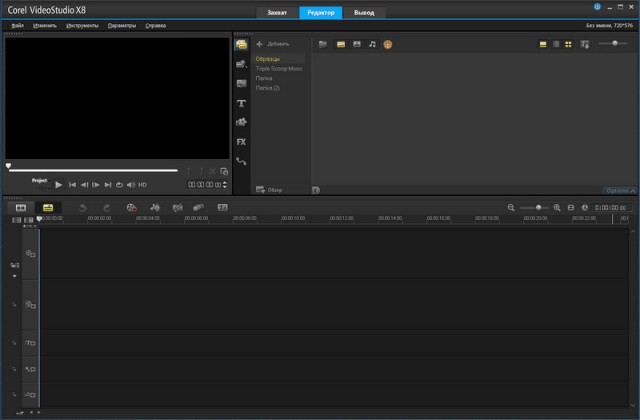This screenshot has width=640, height=420.
Task: Click the preview timecode field
Action: 204,185
